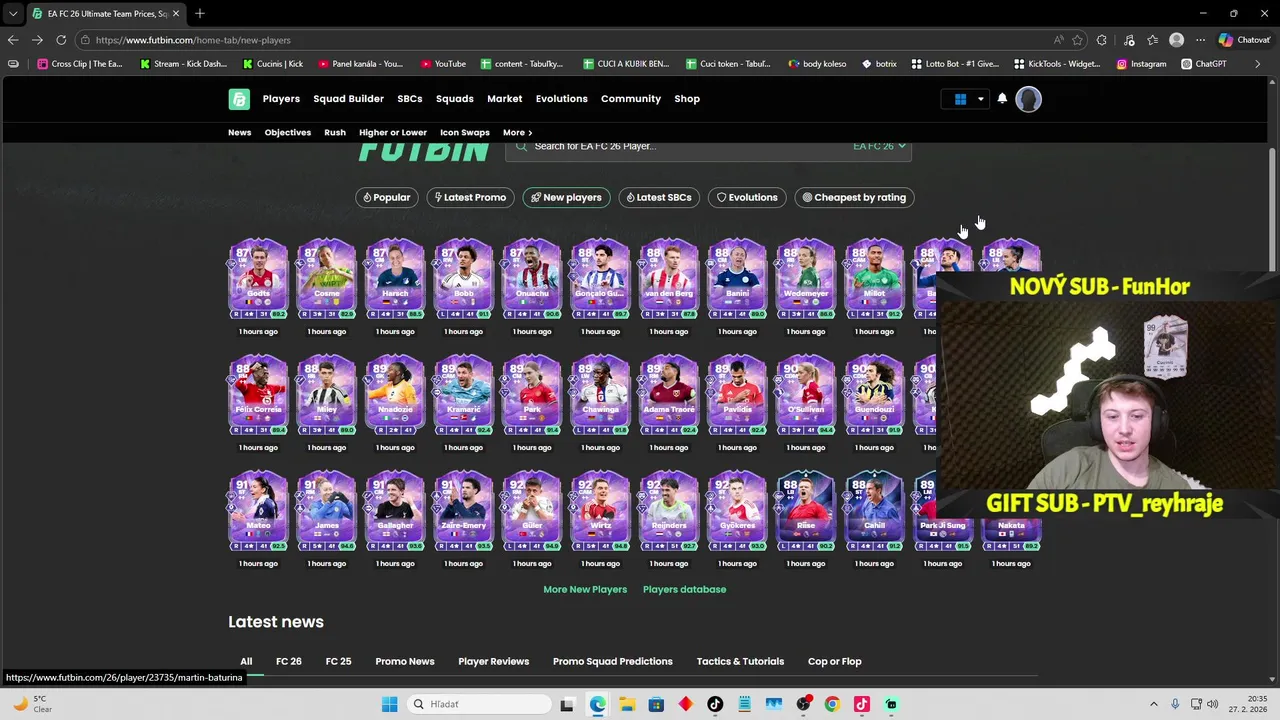The height and width of the screenshot is (720, 1280).
Task: Open the notifications bell icon
Action: pos(1002,99)
